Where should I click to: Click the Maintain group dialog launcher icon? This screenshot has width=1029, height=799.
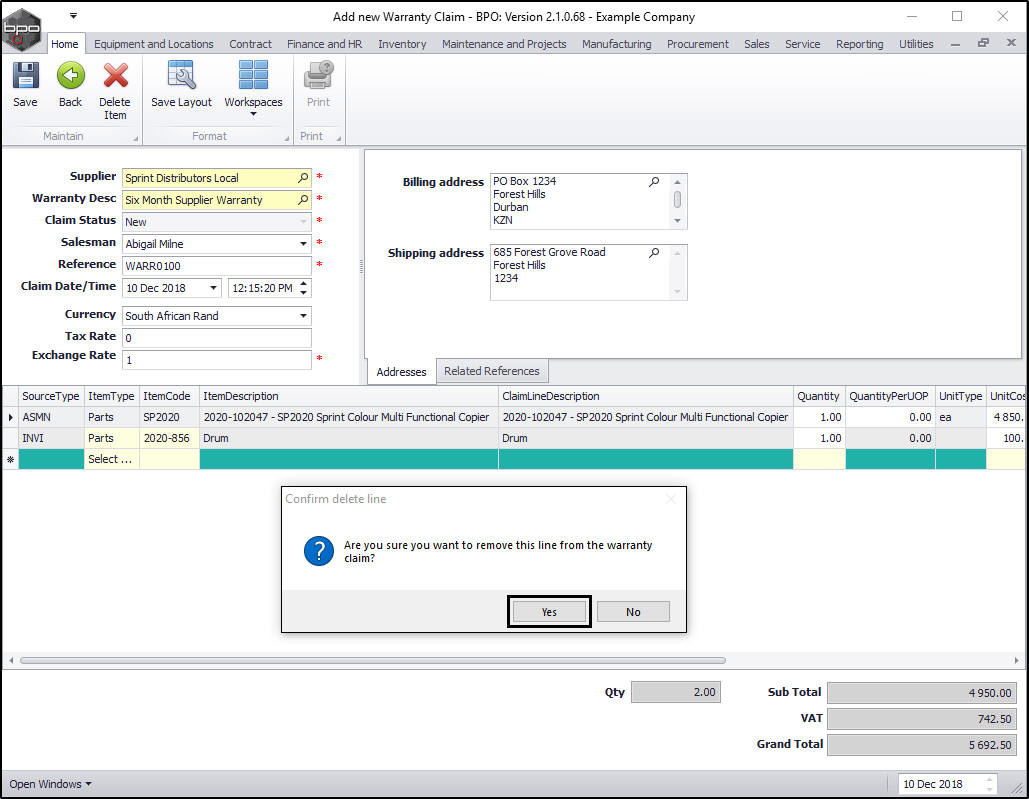(x=136, y=138)
